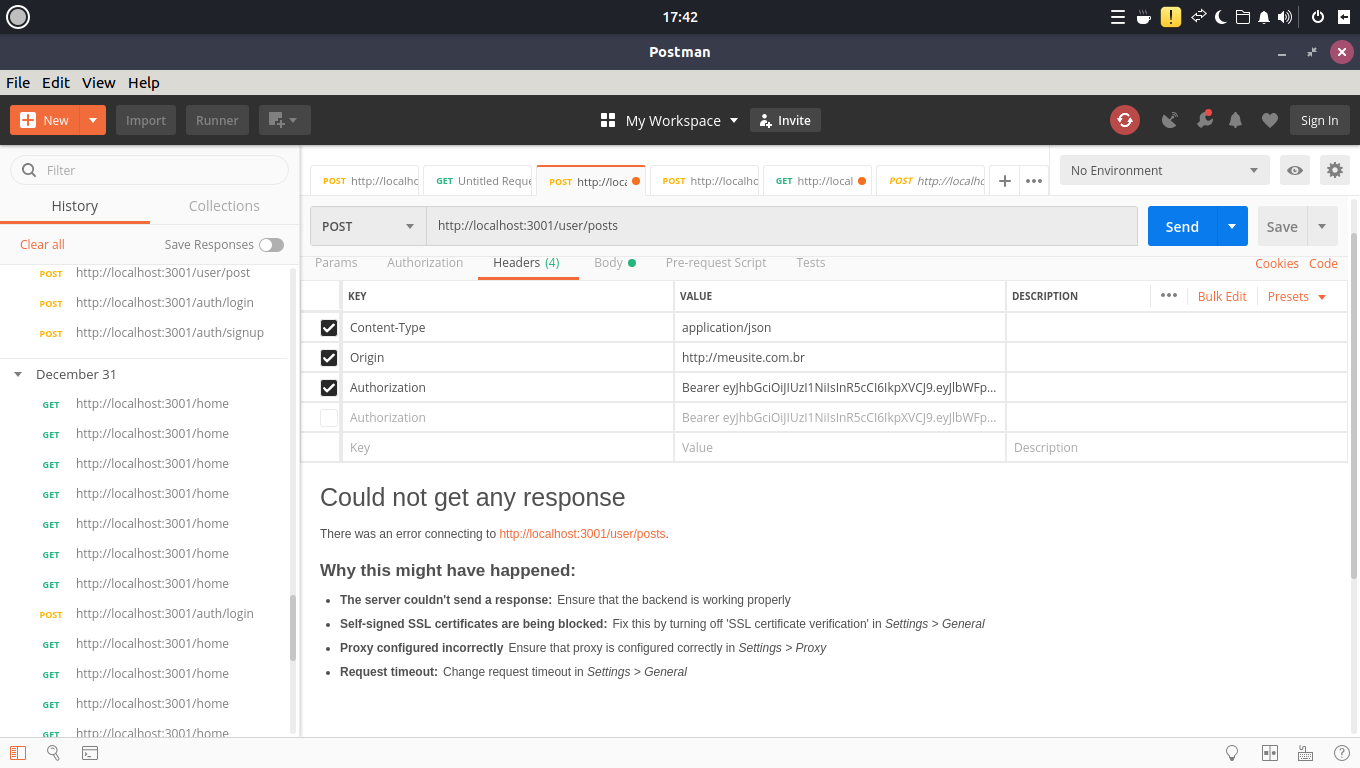The height and width of the screenshot is (768, 1360).
Task: Open the tab options three-dots menu
Action: (1034, 181)
